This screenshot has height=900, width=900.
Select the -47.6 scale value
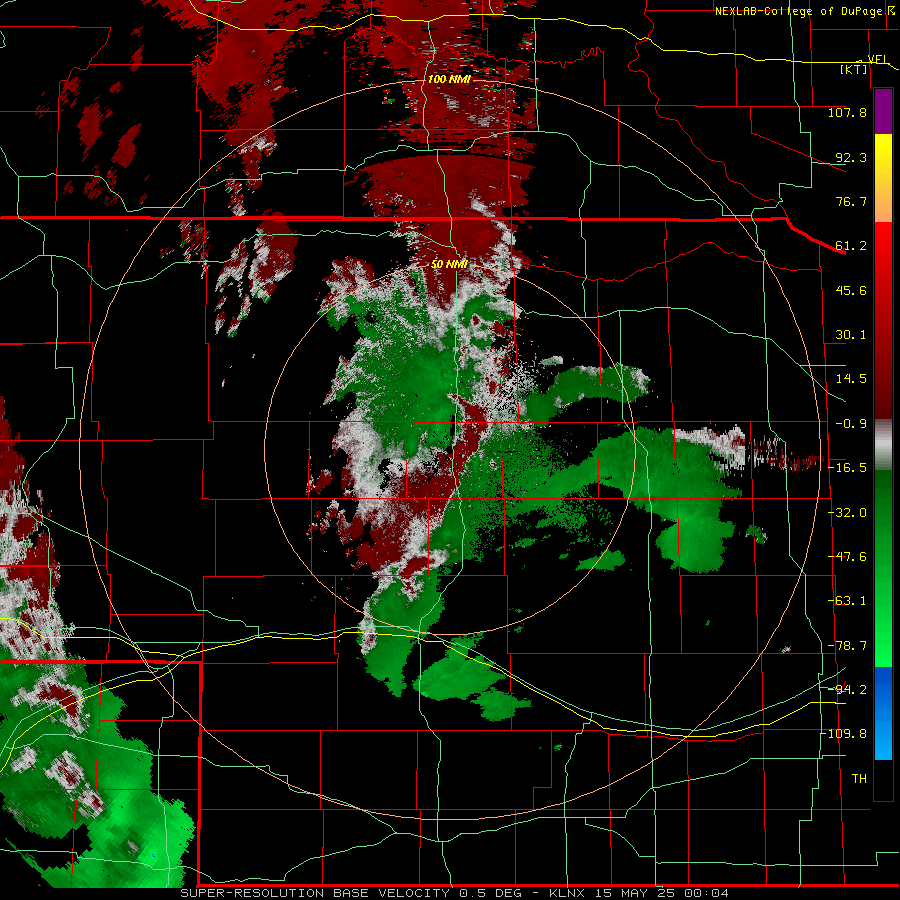(x=847, y=557)
